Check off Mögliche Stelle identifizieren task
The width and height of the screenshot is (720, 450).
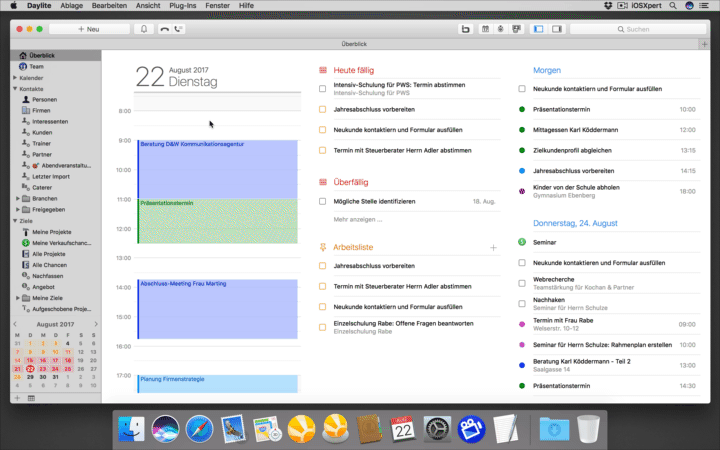[323, 201]
